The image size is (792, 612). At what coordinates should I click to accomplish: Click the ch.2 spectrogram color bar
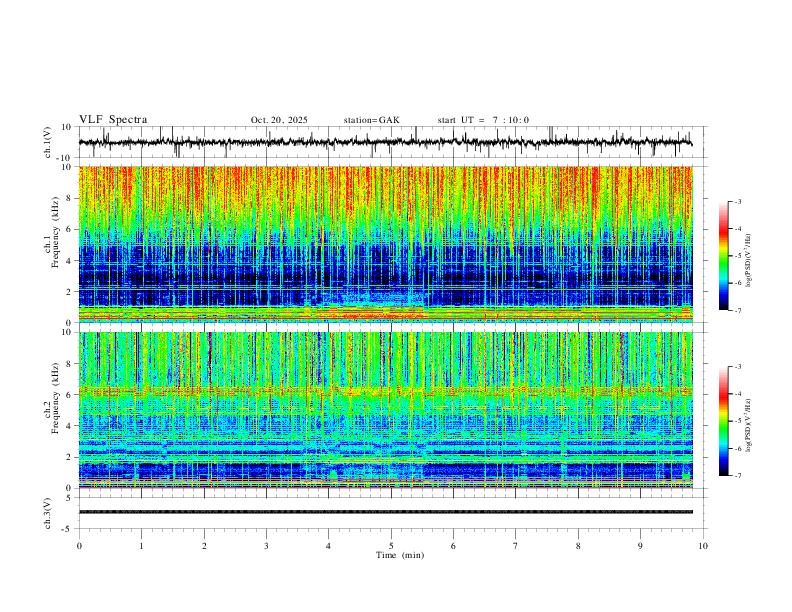724,421
